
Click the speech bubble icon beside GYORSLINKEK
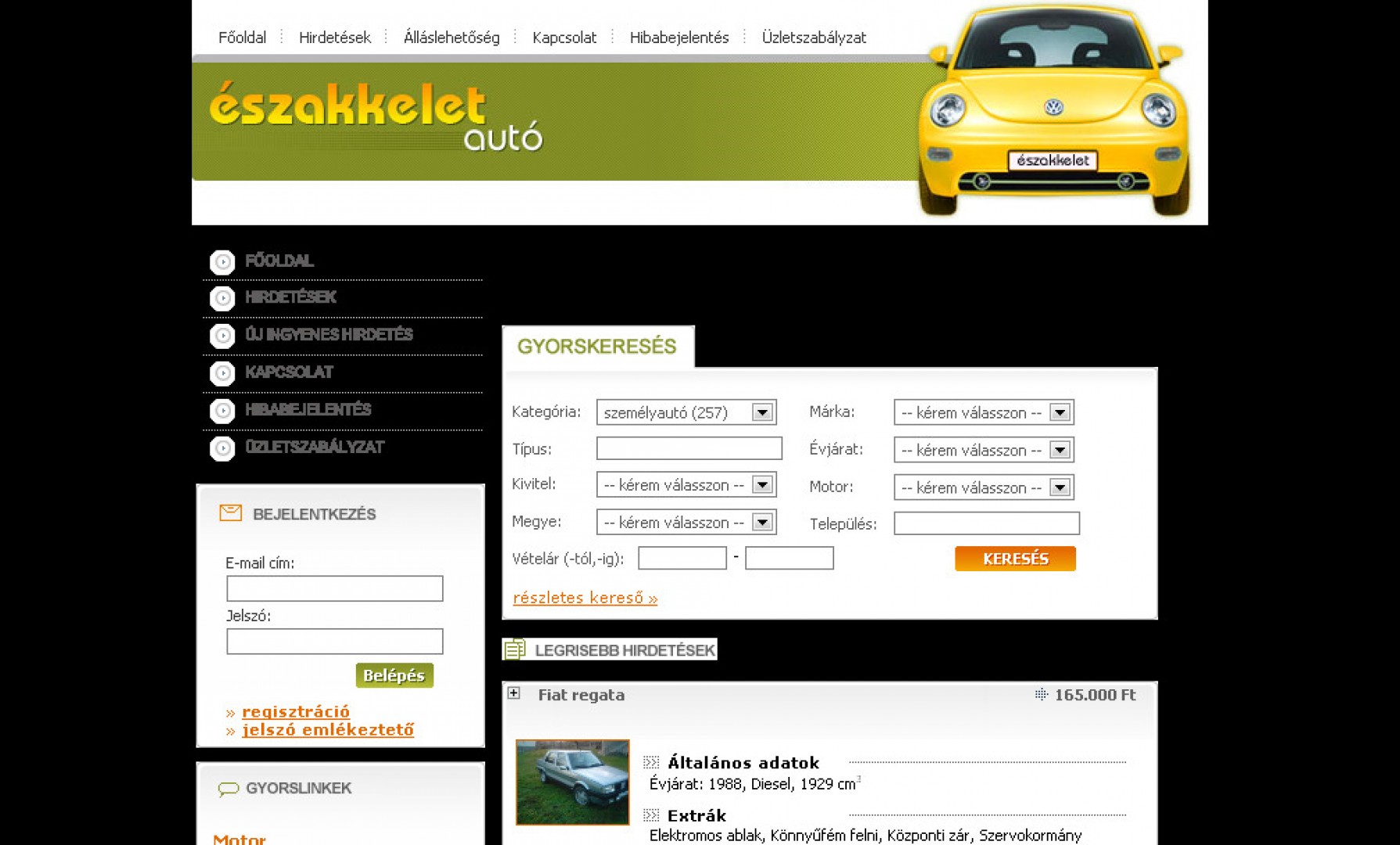[229, 789]
